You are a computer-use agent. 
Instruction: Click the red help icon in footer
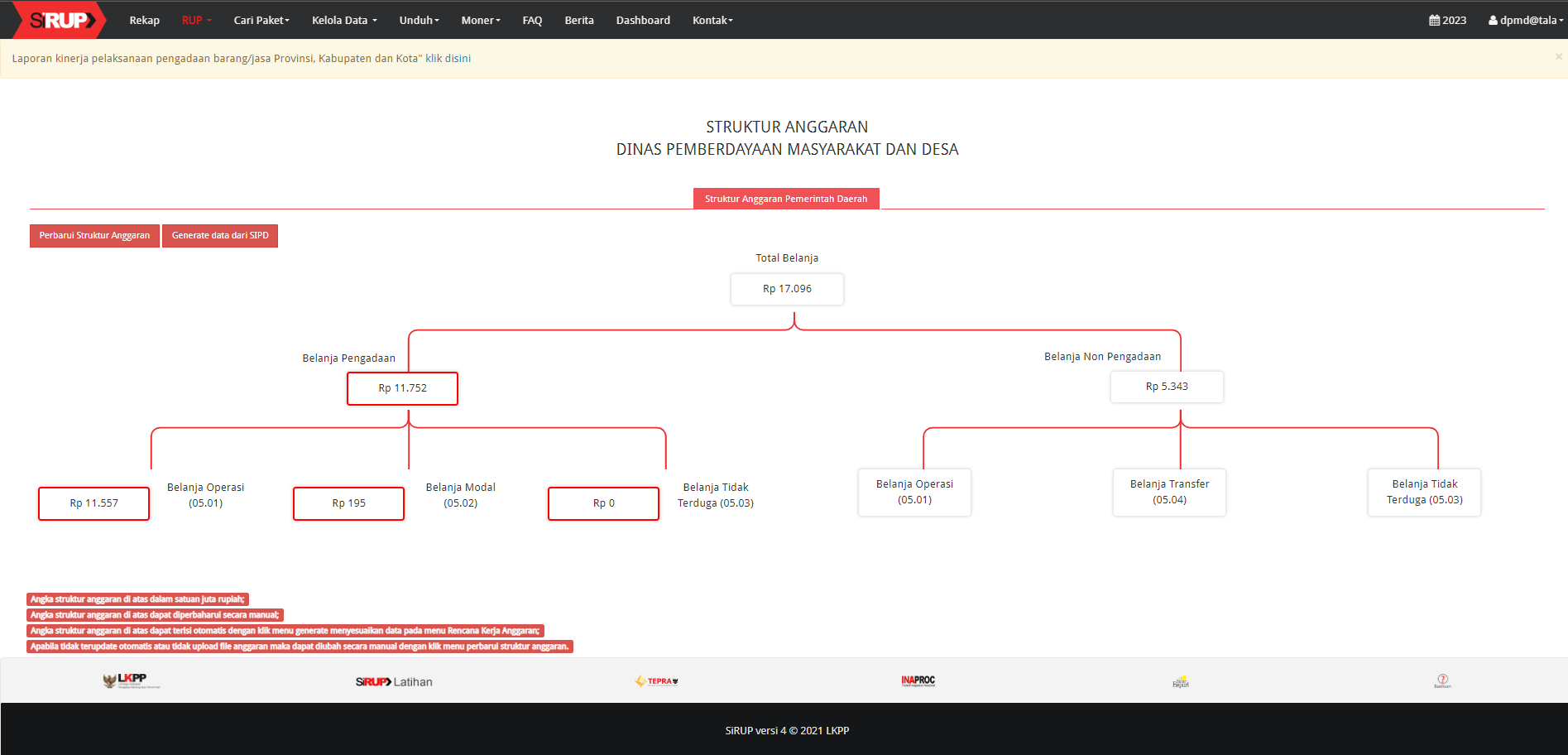pyautogui.click(x=1442, y=680)
